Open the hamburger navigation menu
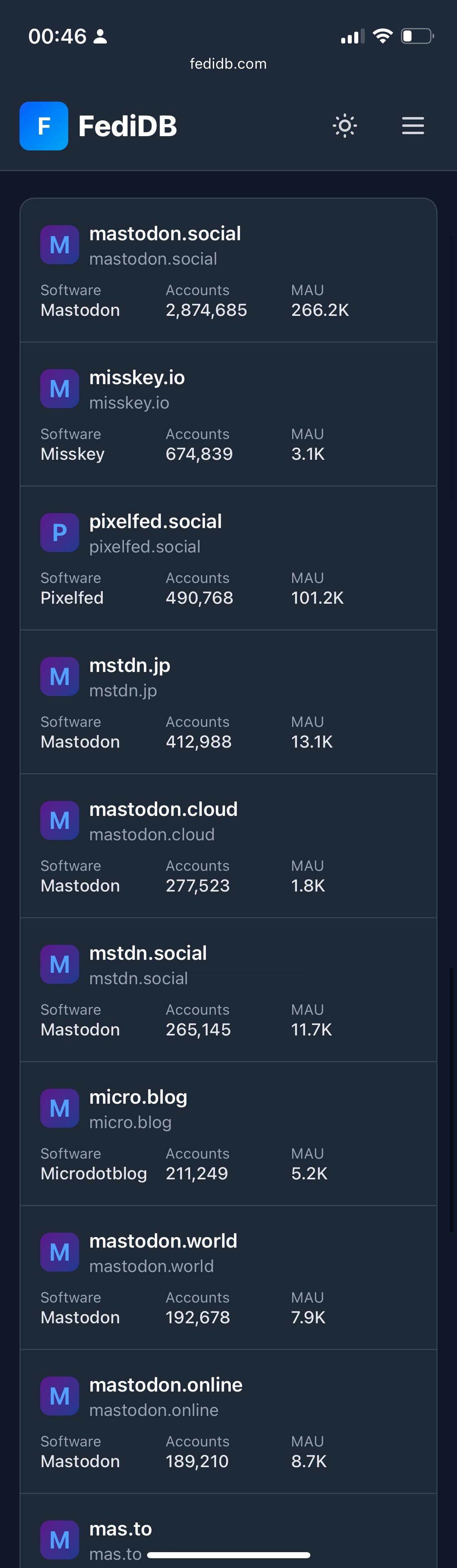The image size is (457, 1568). click(x=413, y=126)
